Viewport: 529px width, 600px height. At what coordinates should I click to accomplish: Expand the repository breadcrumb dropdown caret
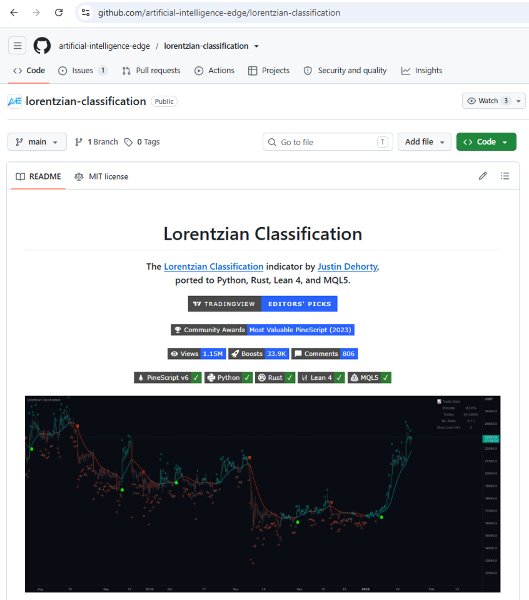(256, 46)
